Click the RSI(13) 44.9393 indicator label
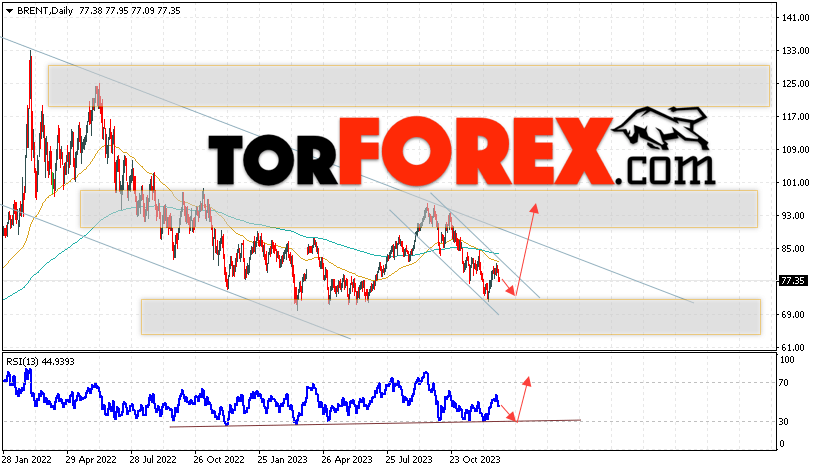 40,362
